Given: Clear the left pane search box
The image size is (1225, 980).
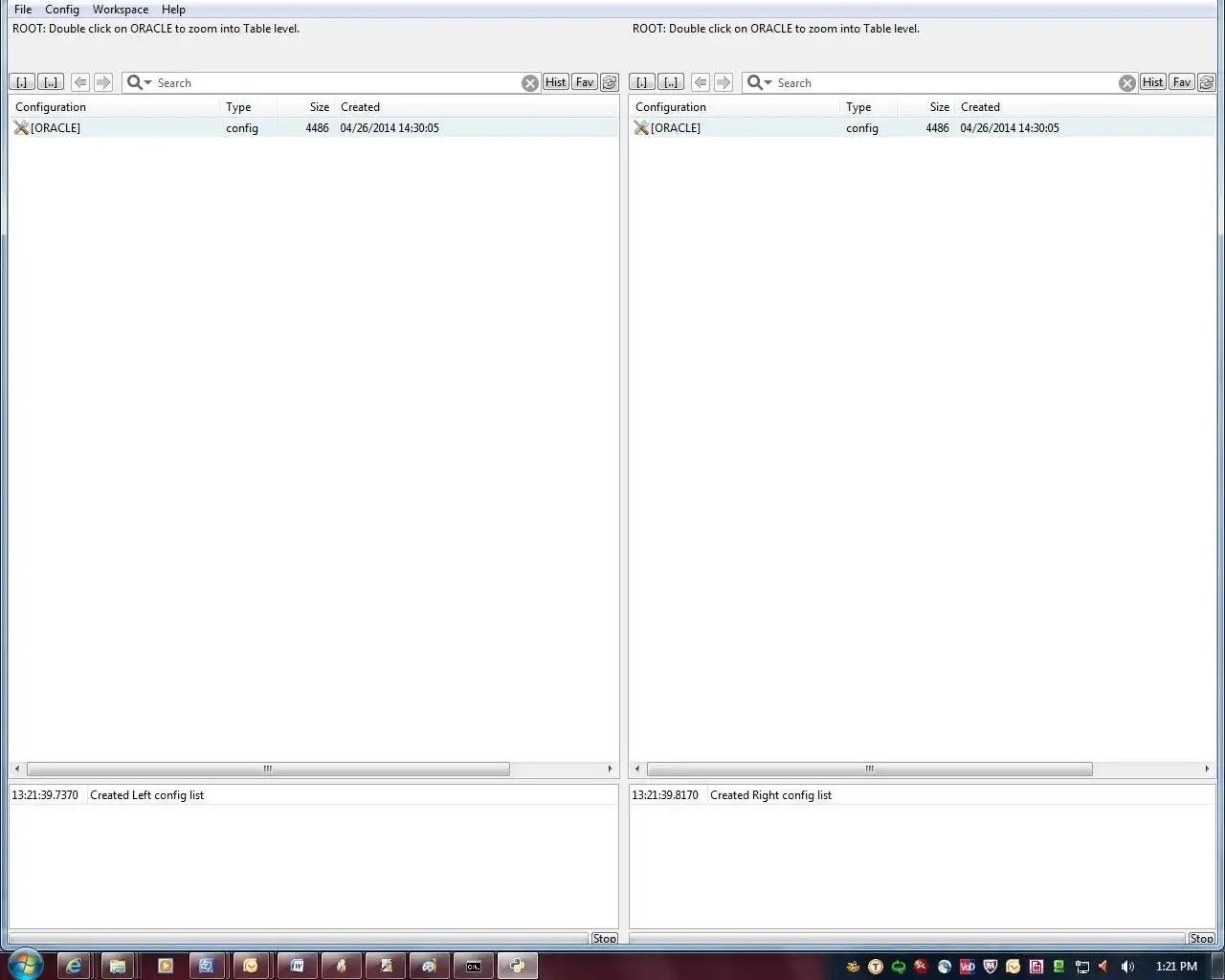Looking at the screenshot, I should [530, 83].
